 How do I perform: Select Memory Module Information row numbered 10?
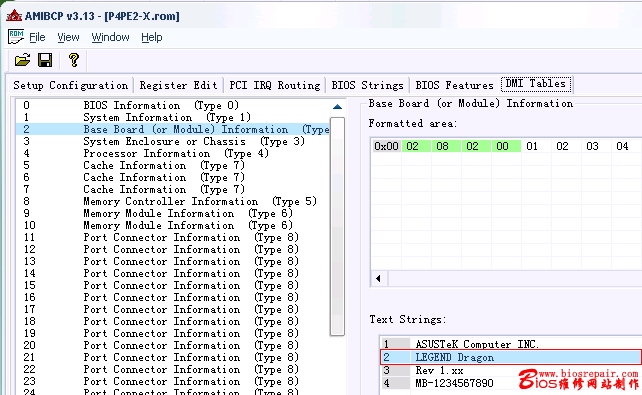click(172, 226)
